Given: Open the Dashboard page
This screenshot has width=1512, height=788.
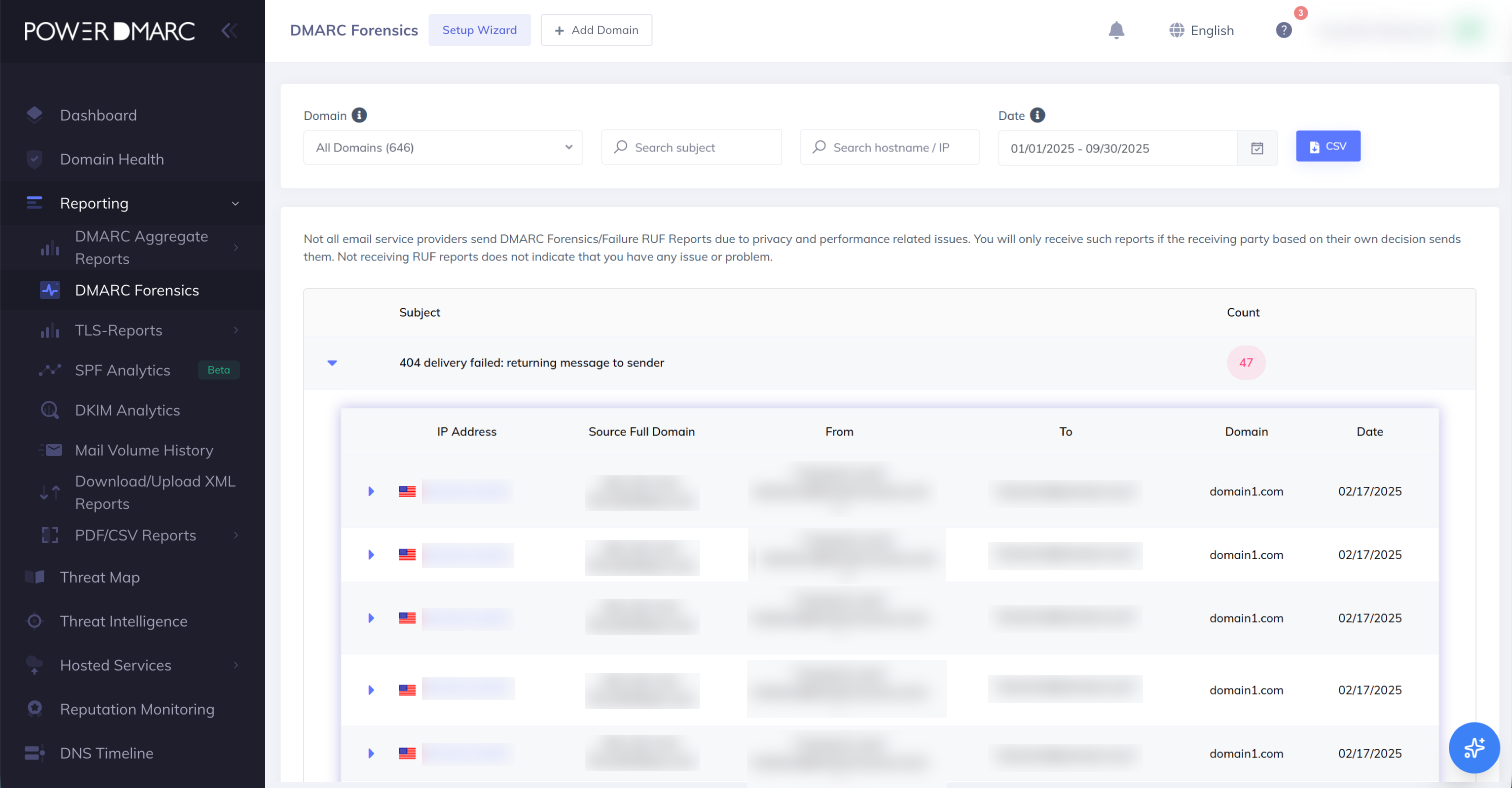Looking at the screenshot, I should point(98,115).
